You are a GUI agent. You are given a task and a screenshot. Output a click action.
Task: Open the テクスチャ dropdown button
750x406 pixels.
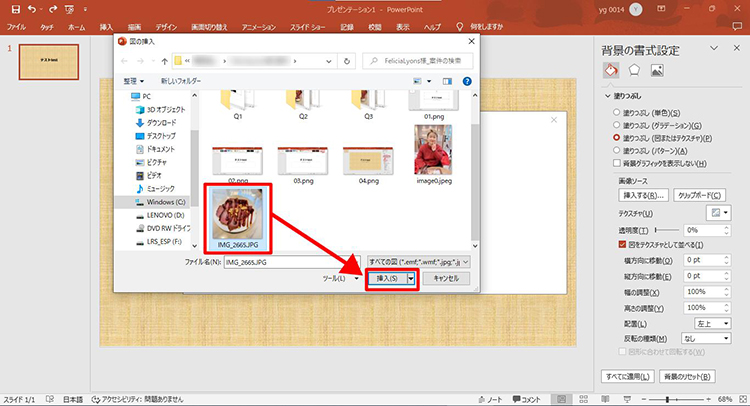point(718,212)
